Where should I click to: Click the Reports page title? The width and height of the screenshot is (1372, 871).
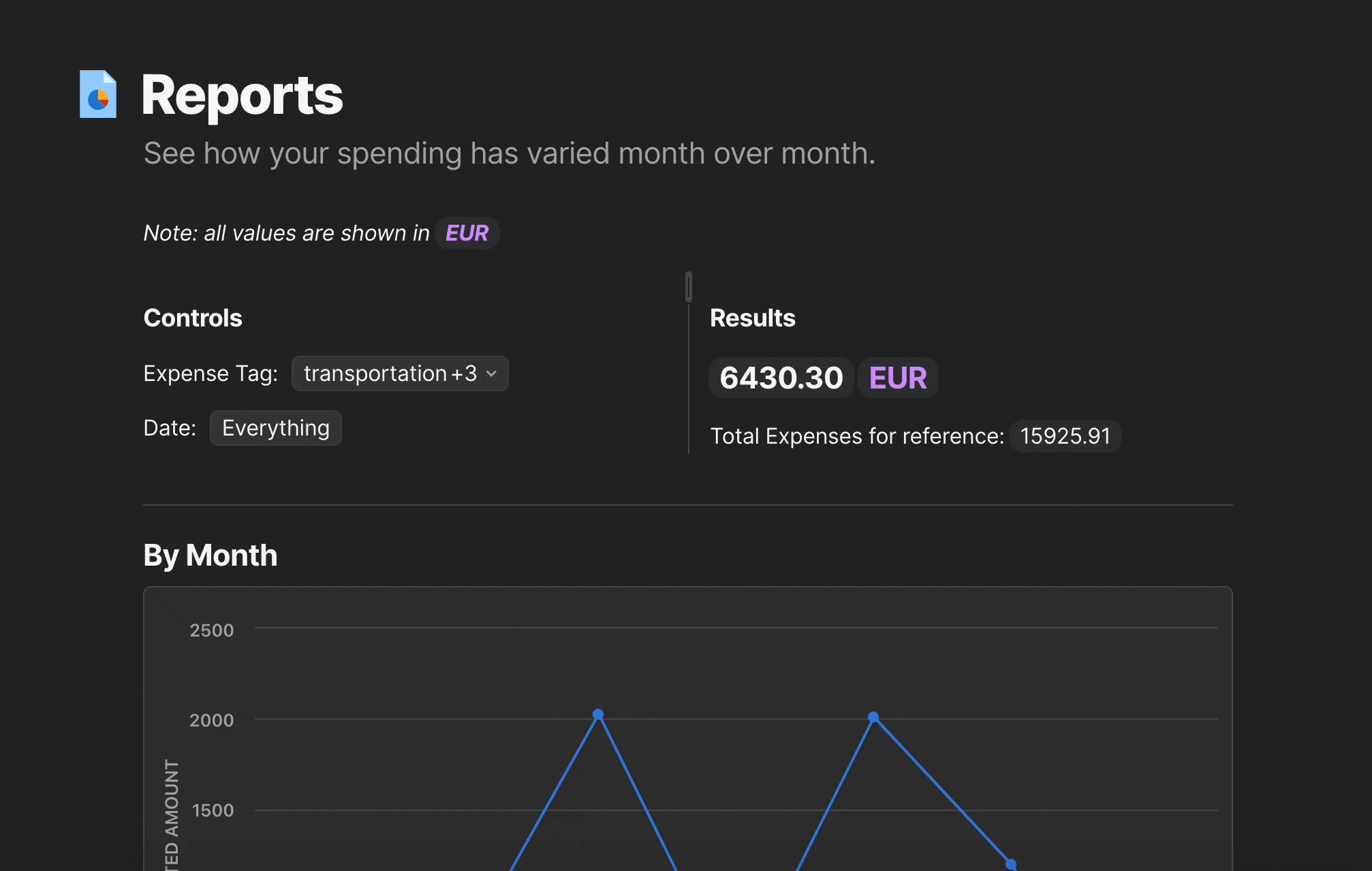coord(242,95)
